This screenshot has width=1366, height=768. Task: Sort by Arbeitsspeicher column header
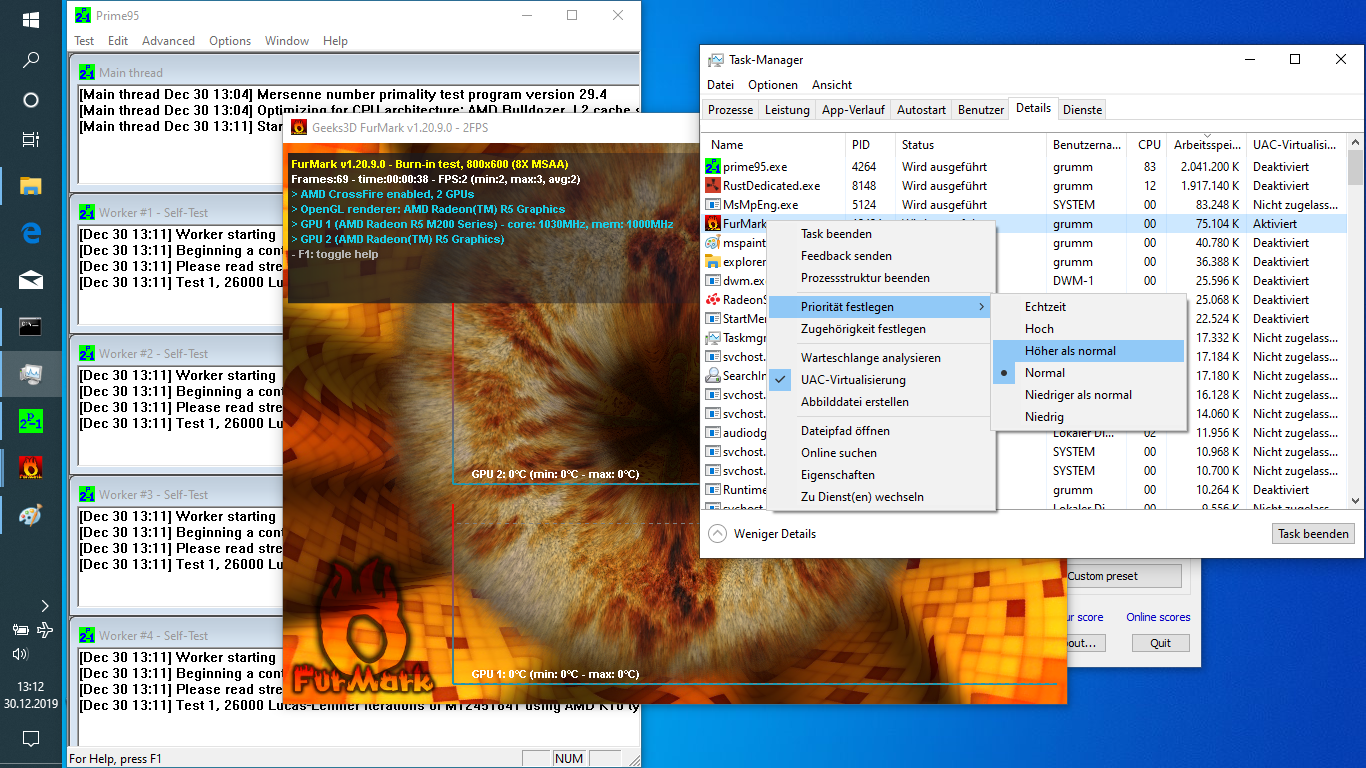click(1207, 145)
